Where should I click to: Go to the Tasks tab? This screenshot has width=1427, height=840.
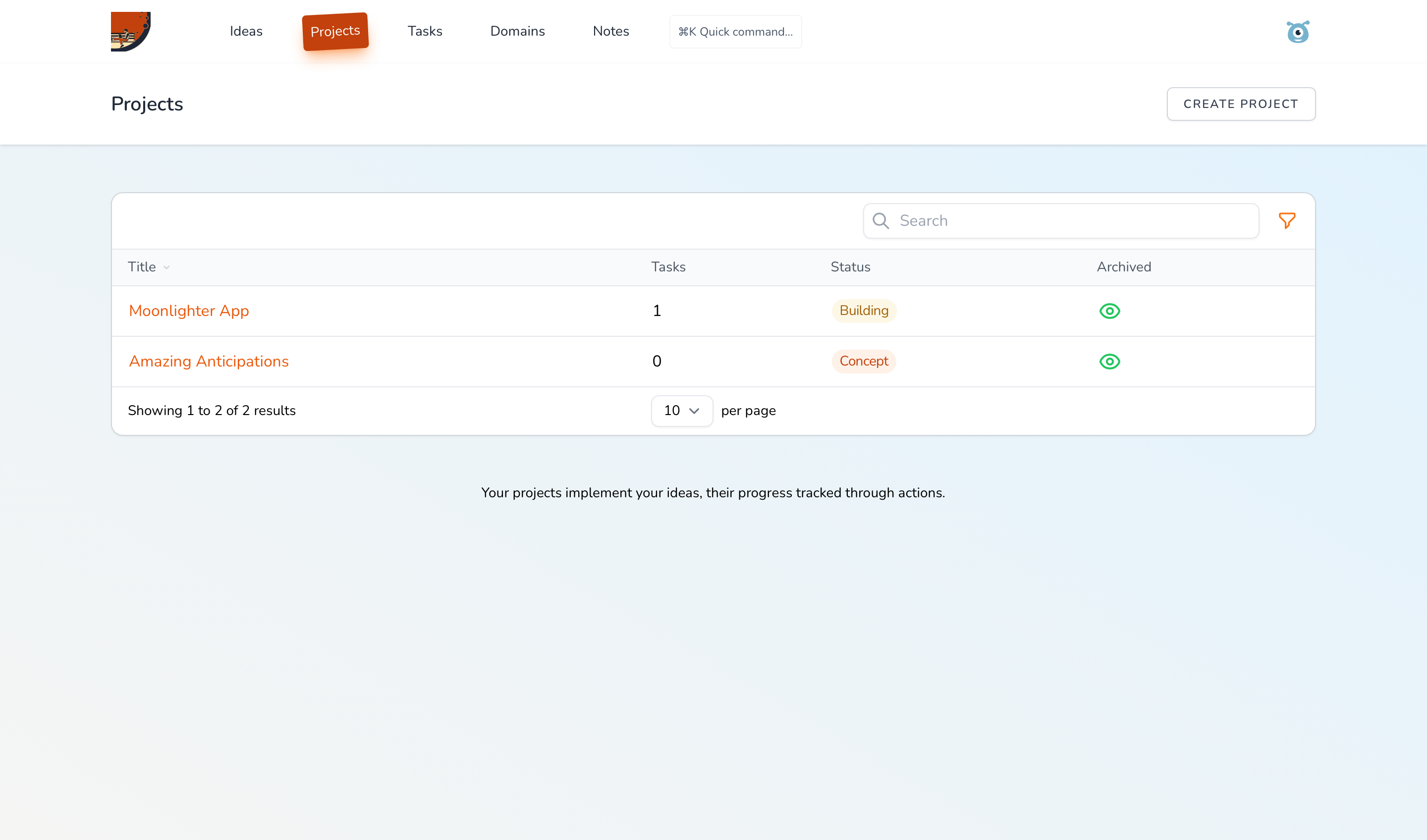coord(425,31)
